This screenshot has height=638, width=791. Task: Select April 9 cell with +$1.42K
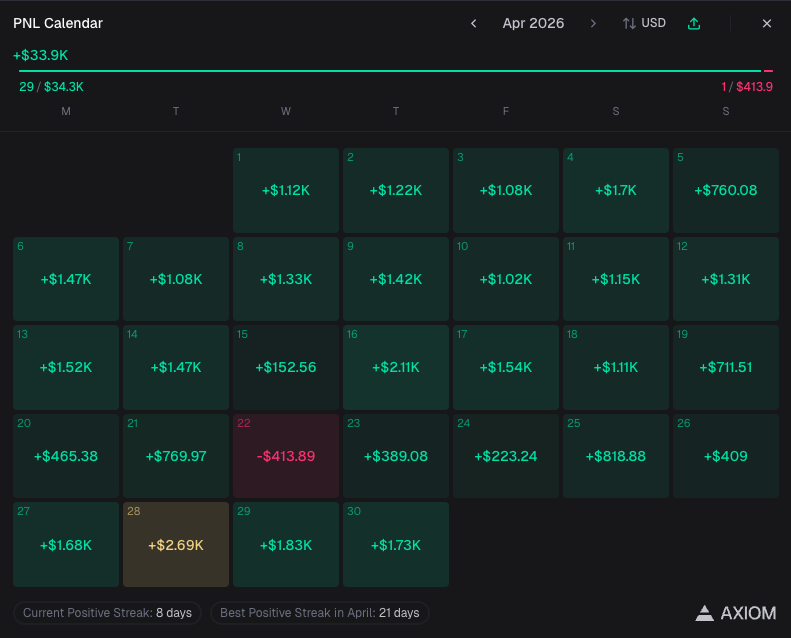click(x=396, y=279)
